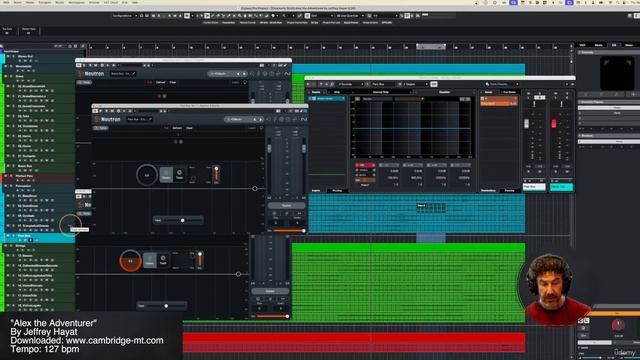
Task: Click the iZotope logo icon in the back Neutron header
Action: [287, 74]
